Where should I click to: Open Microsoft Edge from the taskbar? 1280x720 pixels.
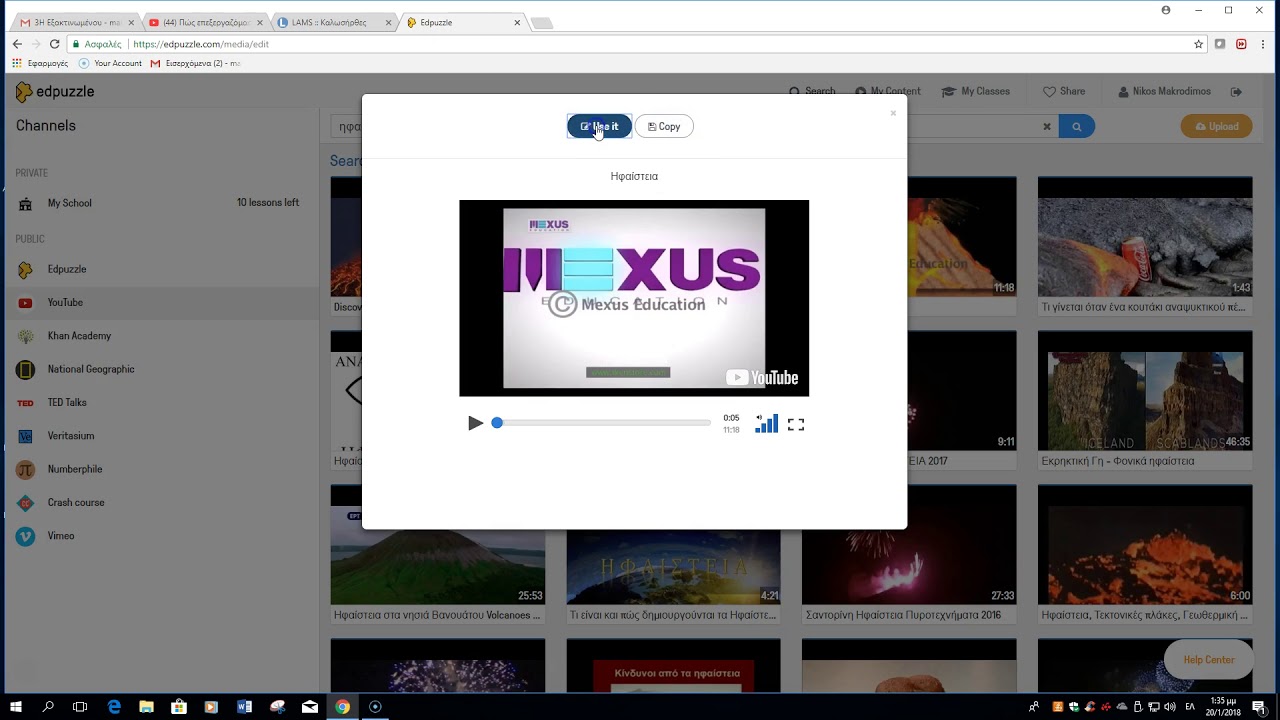click(x=114, y=706)
